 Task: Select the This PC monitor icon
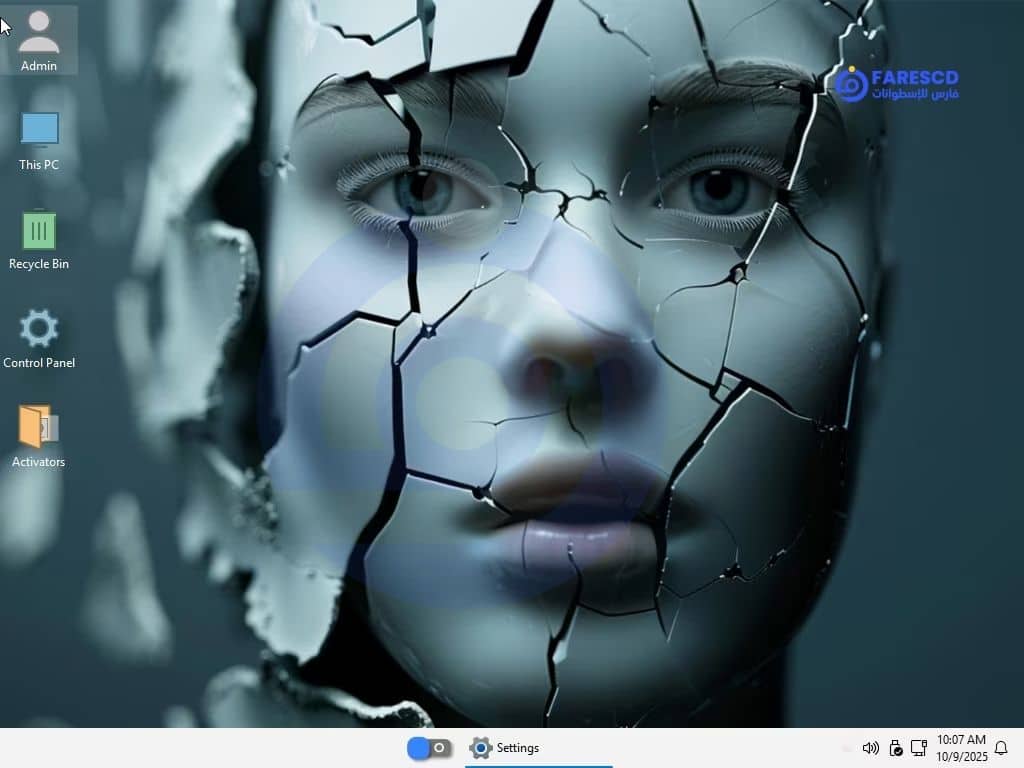[x=39, y=129]
